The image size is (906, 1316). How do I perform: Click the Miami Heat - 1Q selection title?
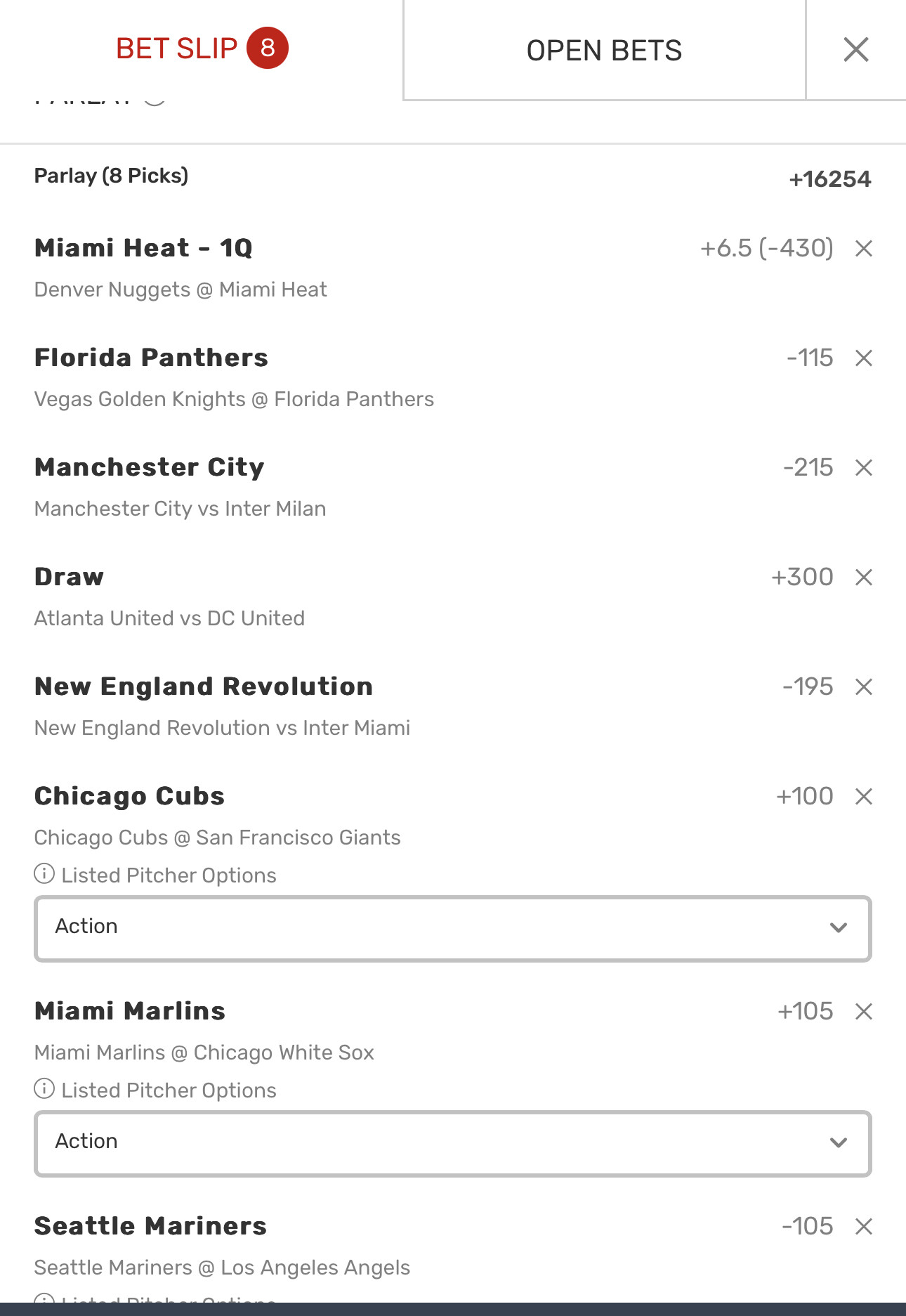point(143,248)
